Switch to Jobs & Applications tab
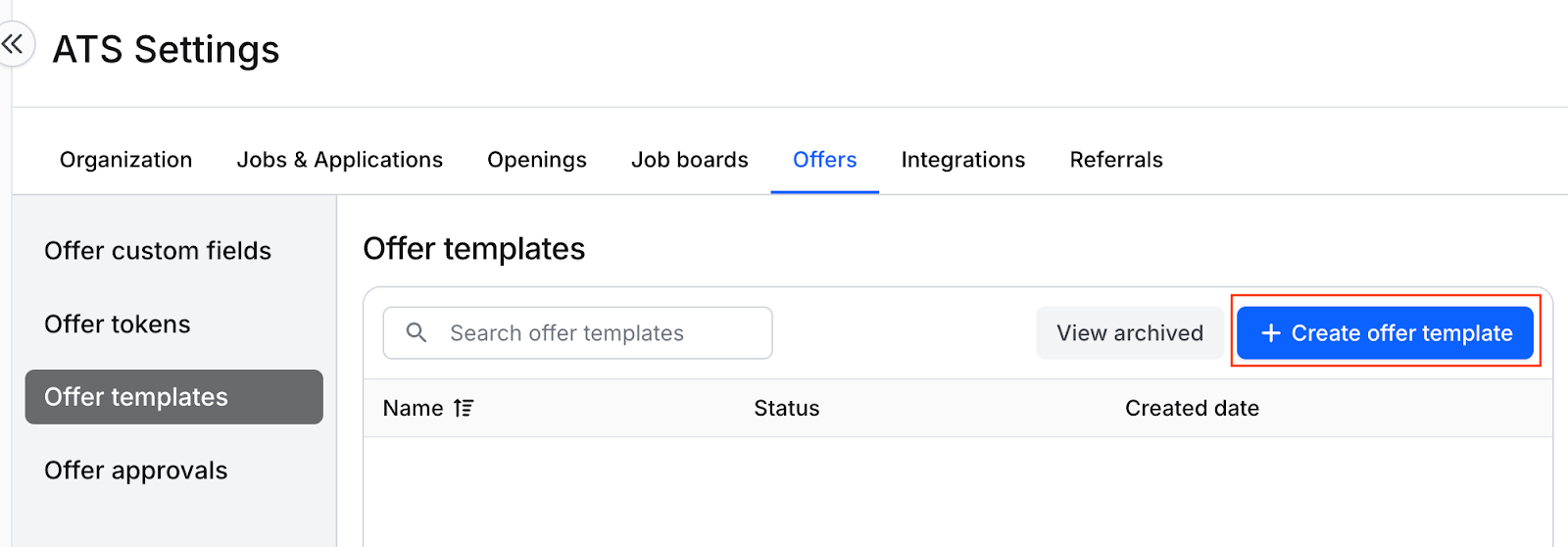Viewport: 1568px width, 547px height. click(x=340, y=160)
